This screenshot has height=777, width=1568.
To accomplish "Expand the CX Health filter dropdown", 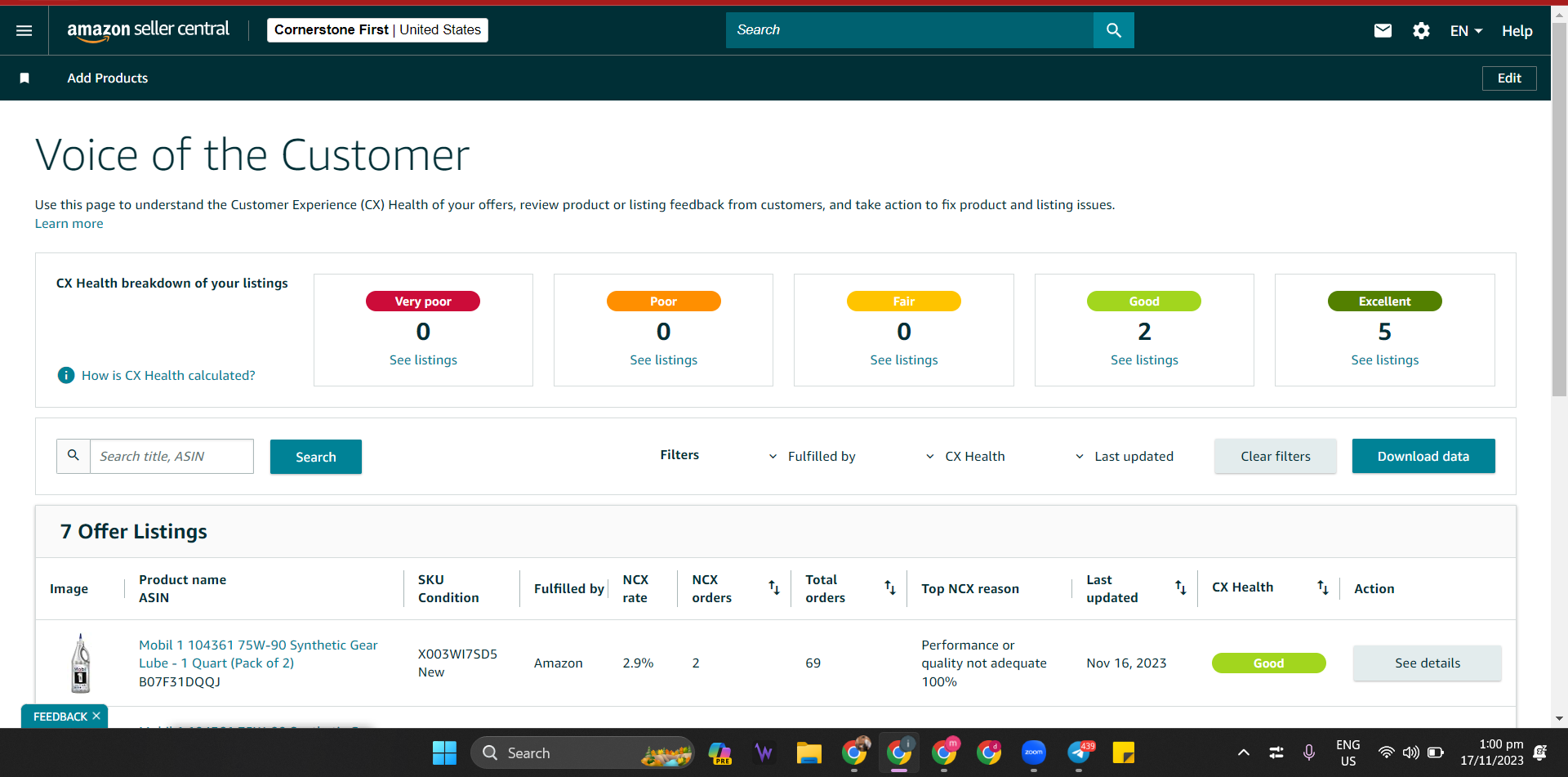I will (x=965, y=457).
